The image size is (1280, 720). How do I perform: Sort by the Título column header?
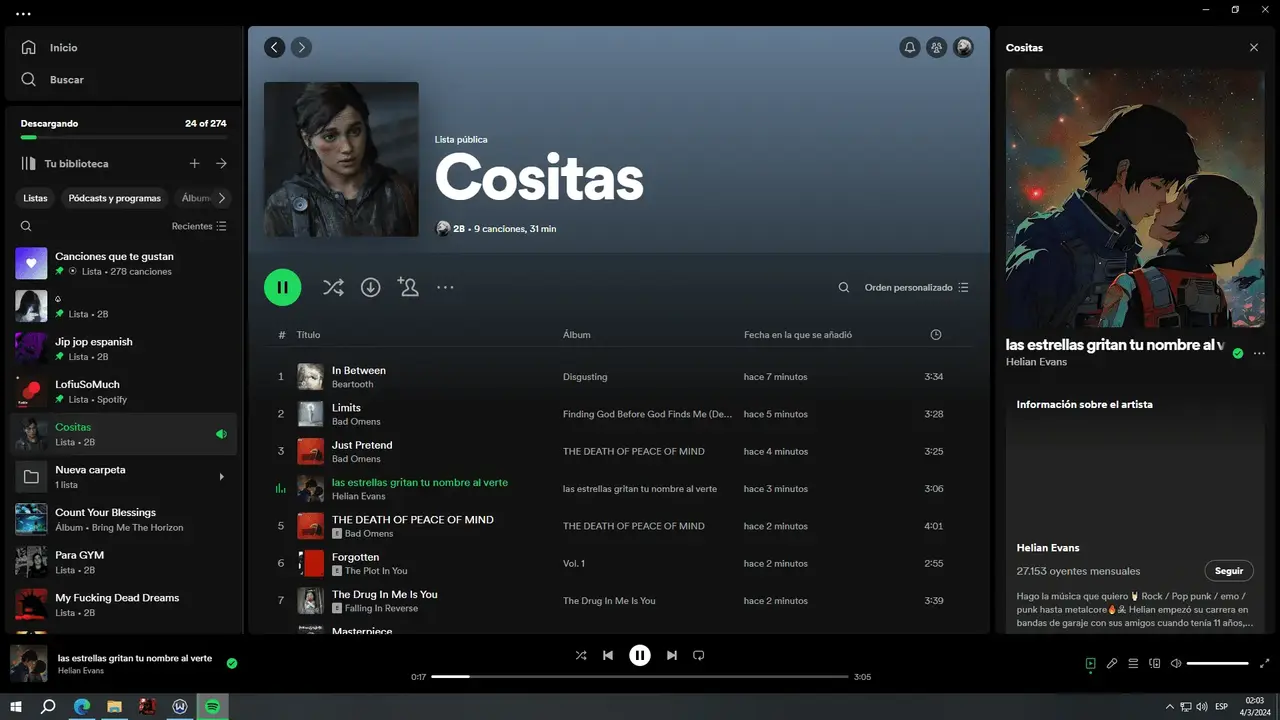pos(308,335)
